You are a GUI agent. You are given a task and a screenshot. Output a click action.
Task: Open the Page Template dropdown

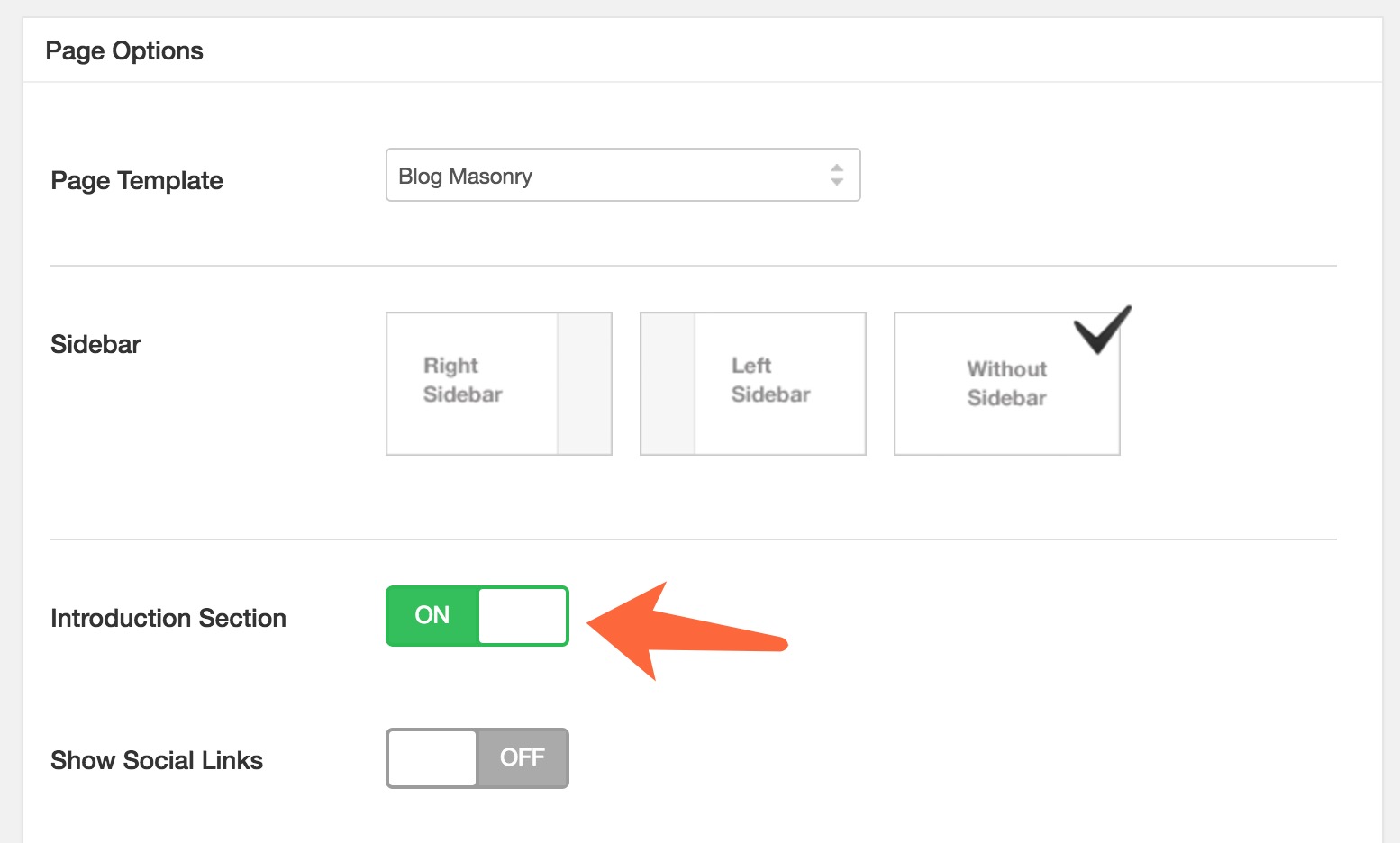point(622,175)
